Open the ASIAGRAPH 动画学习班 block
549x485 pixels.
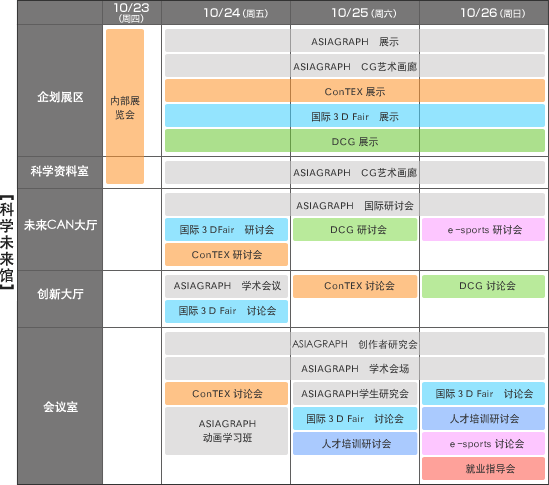click(x=227, y=431)
